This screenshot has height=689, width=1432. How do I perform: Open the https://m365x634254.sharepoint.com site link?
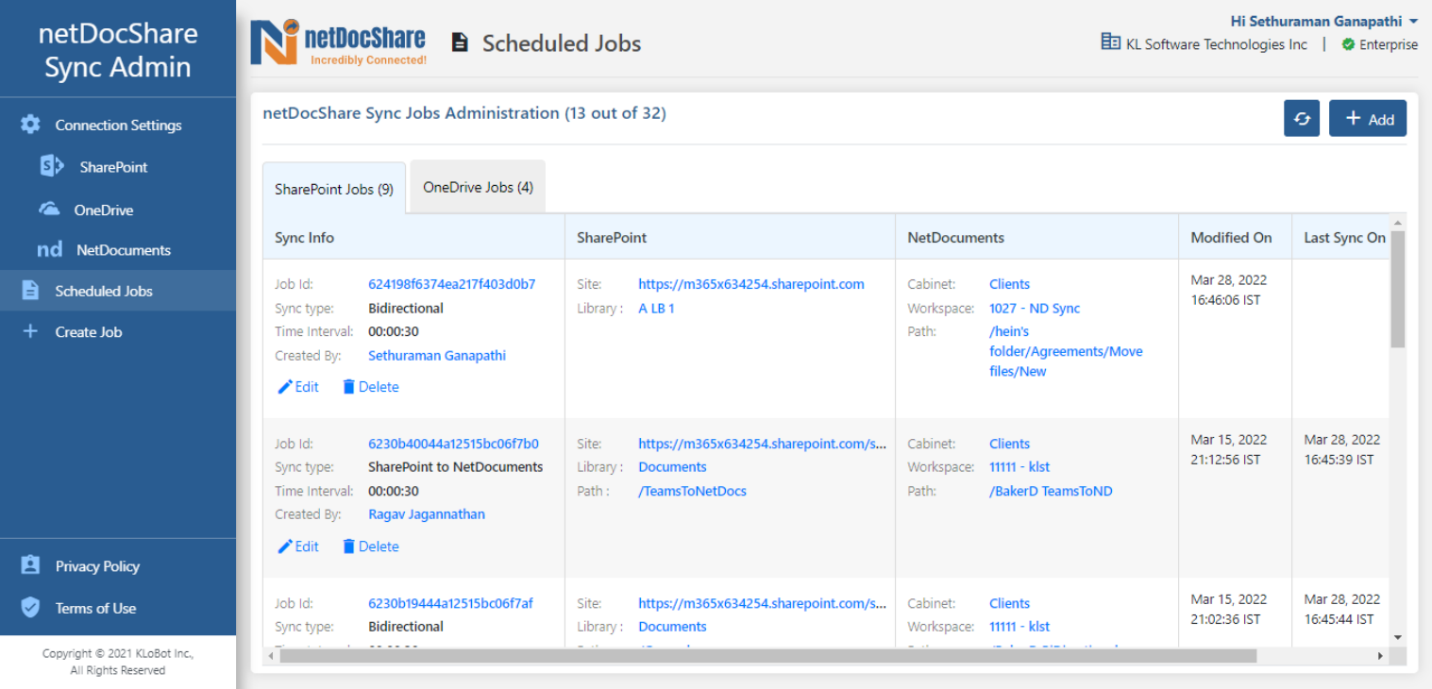[x=751, y=284]
